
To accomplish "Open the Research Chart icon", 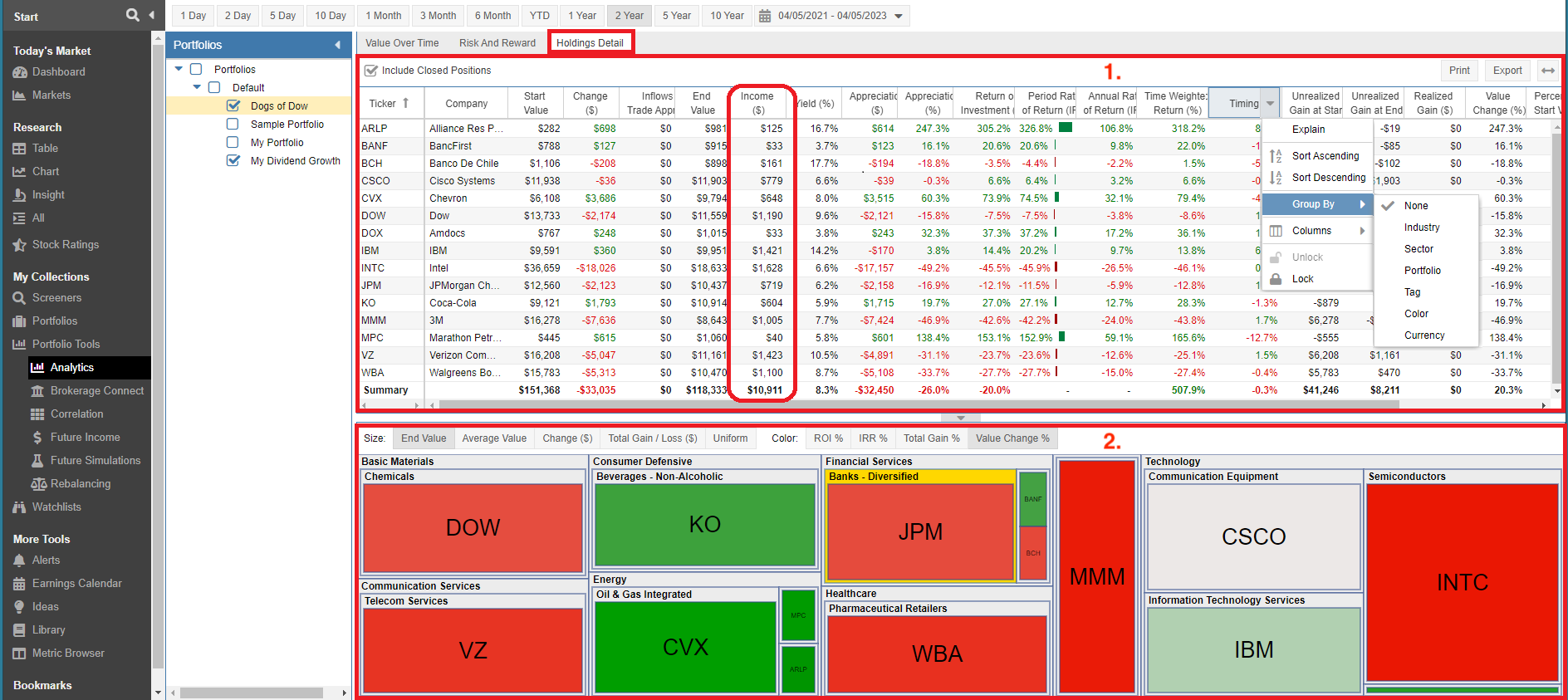I will coord(20,172).
